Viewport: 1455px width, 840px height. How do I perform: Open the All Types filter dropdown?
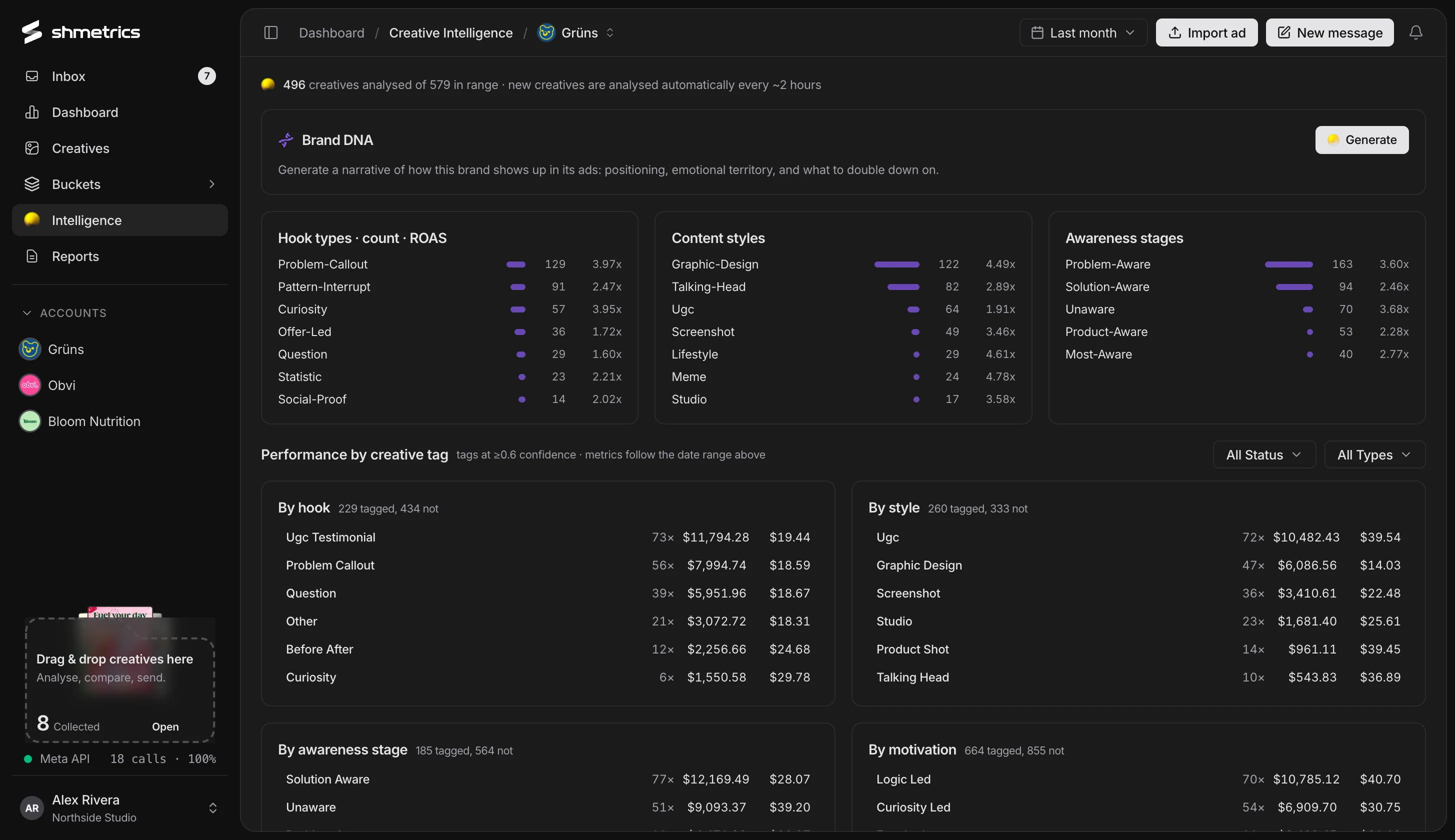click(1374, 454)
